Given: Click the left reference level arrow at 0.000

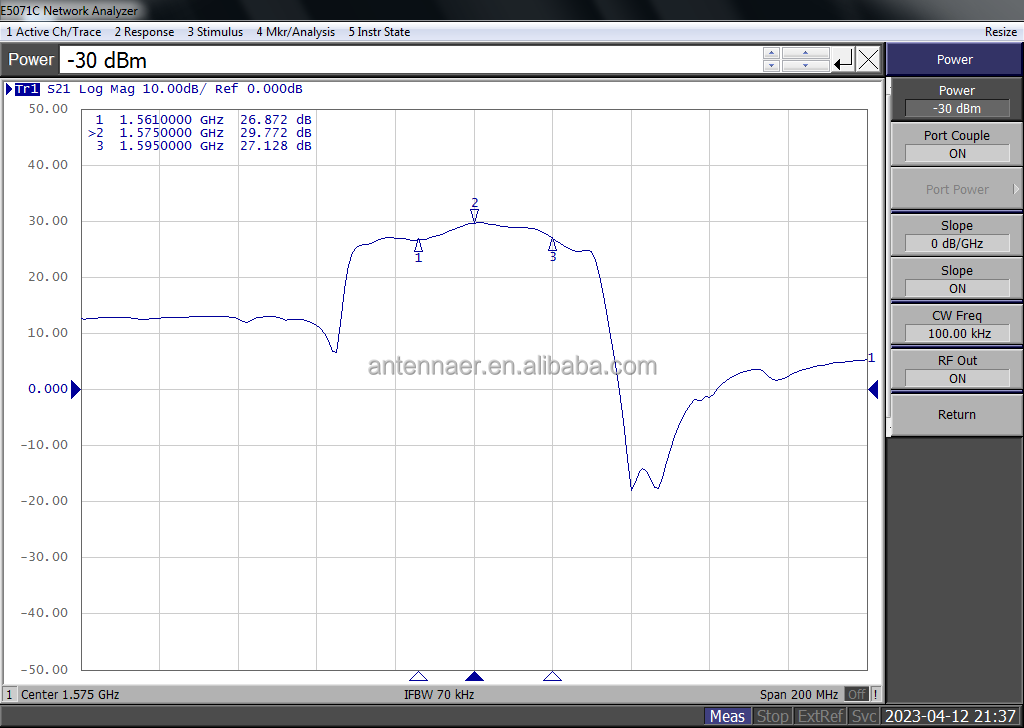Looking at the screenshot, I should point(76,389).
